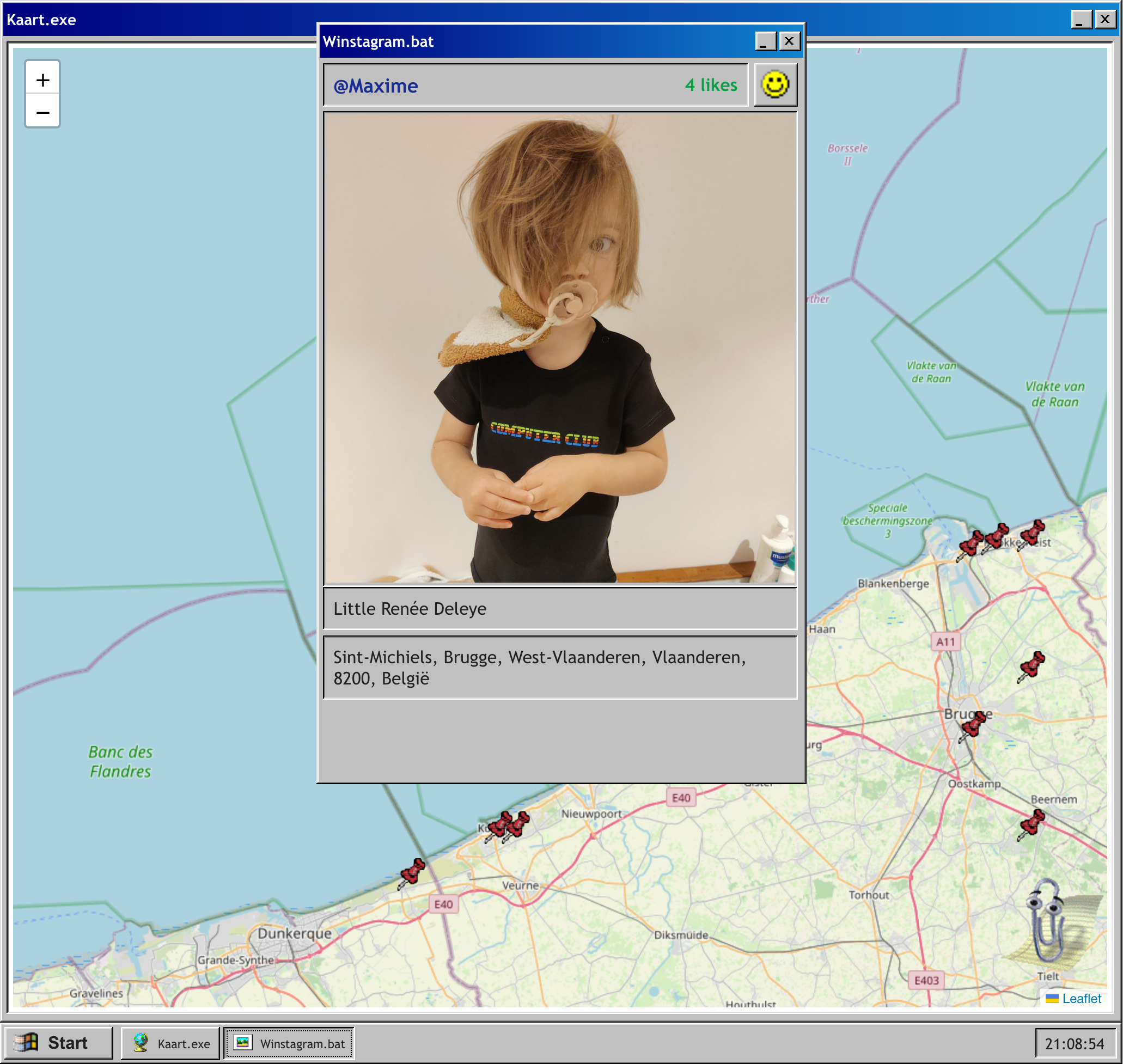Click the taskbar clock

pyautogui.click(x=1073, y=1044)
